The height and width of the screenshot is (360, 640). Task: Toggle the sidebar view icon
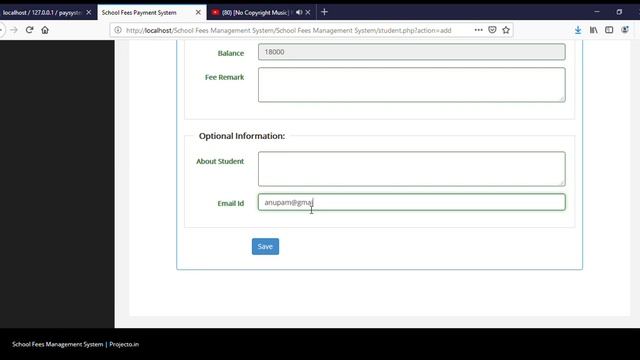click(609, 30)
